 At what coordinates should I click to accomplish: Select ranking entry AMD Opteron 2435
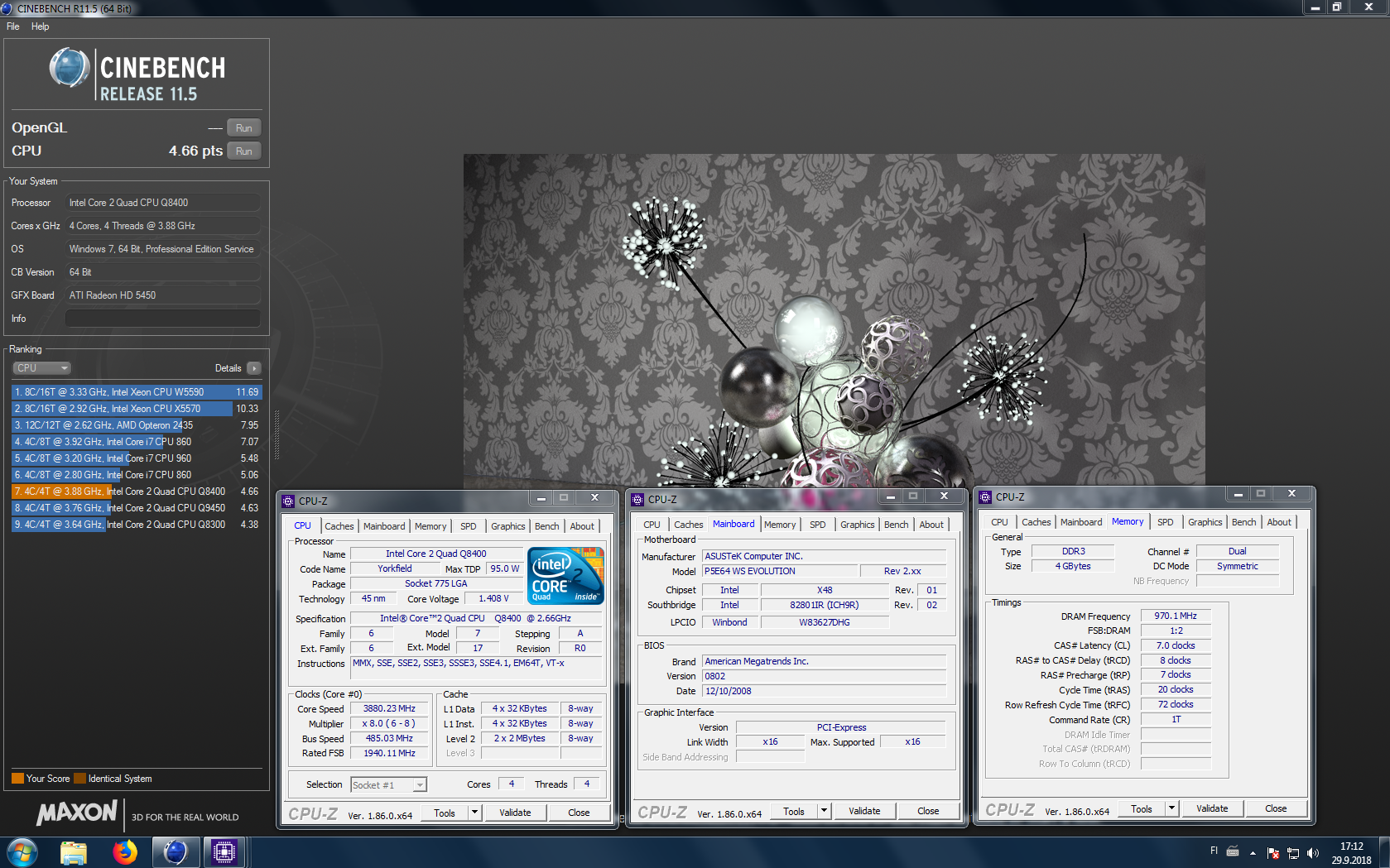pos(137,425)
